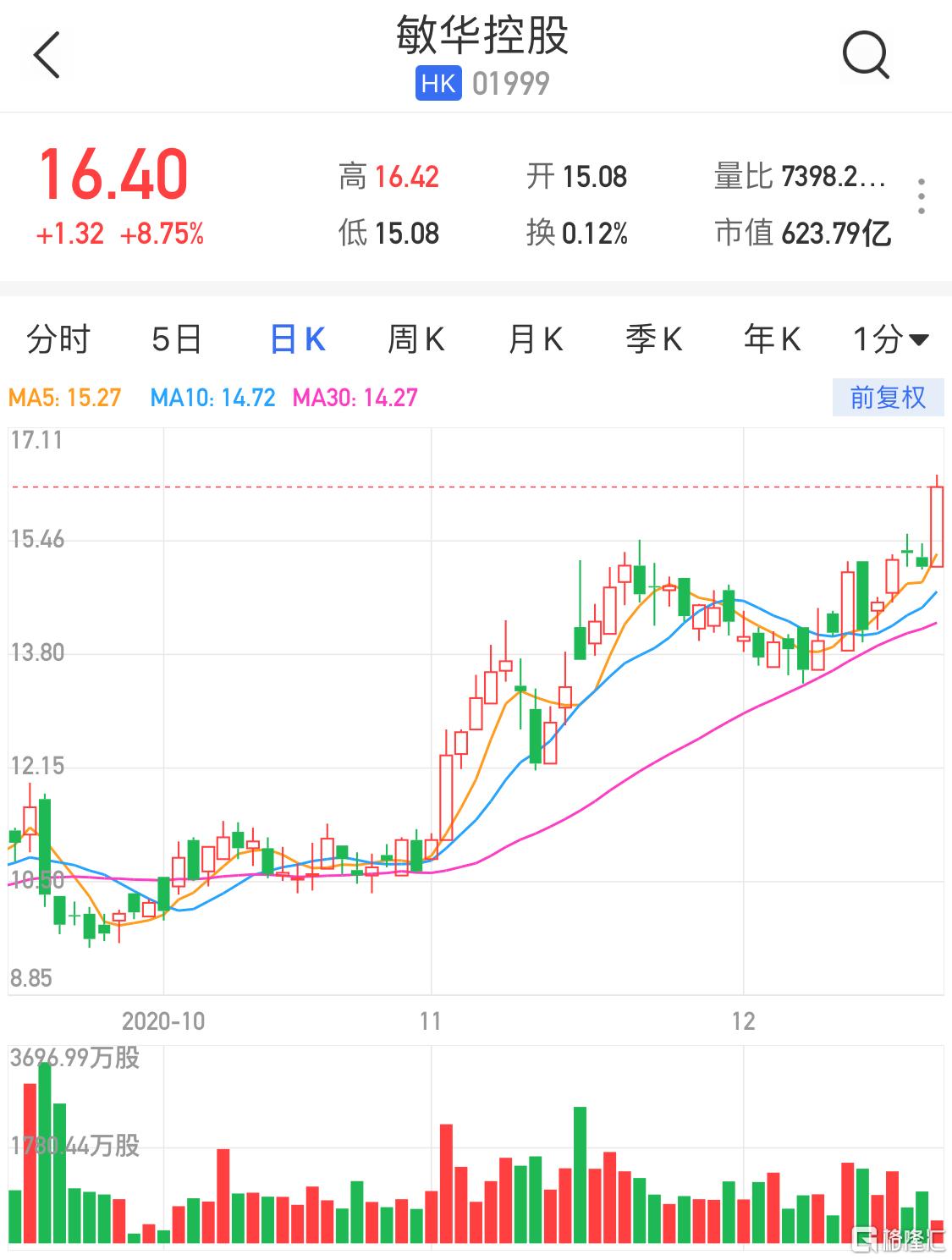Viewport: 952px width, 1260px height.
Task: Tap the 量比 7398.2 volume ratio
Action: (801, 177)
